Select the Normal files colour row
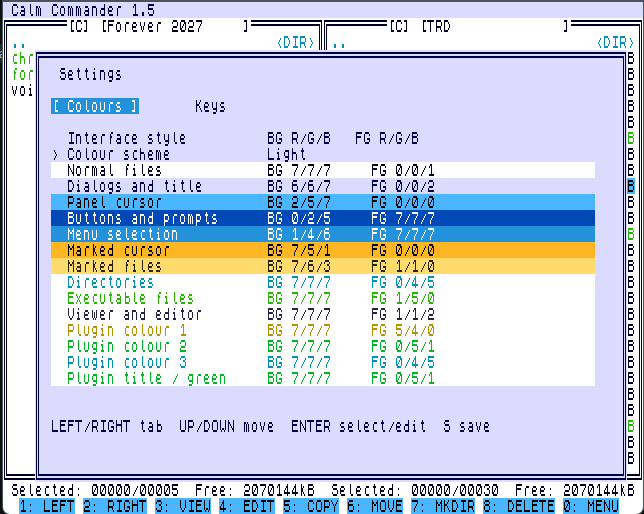644x514 pixels. [323, 170]
